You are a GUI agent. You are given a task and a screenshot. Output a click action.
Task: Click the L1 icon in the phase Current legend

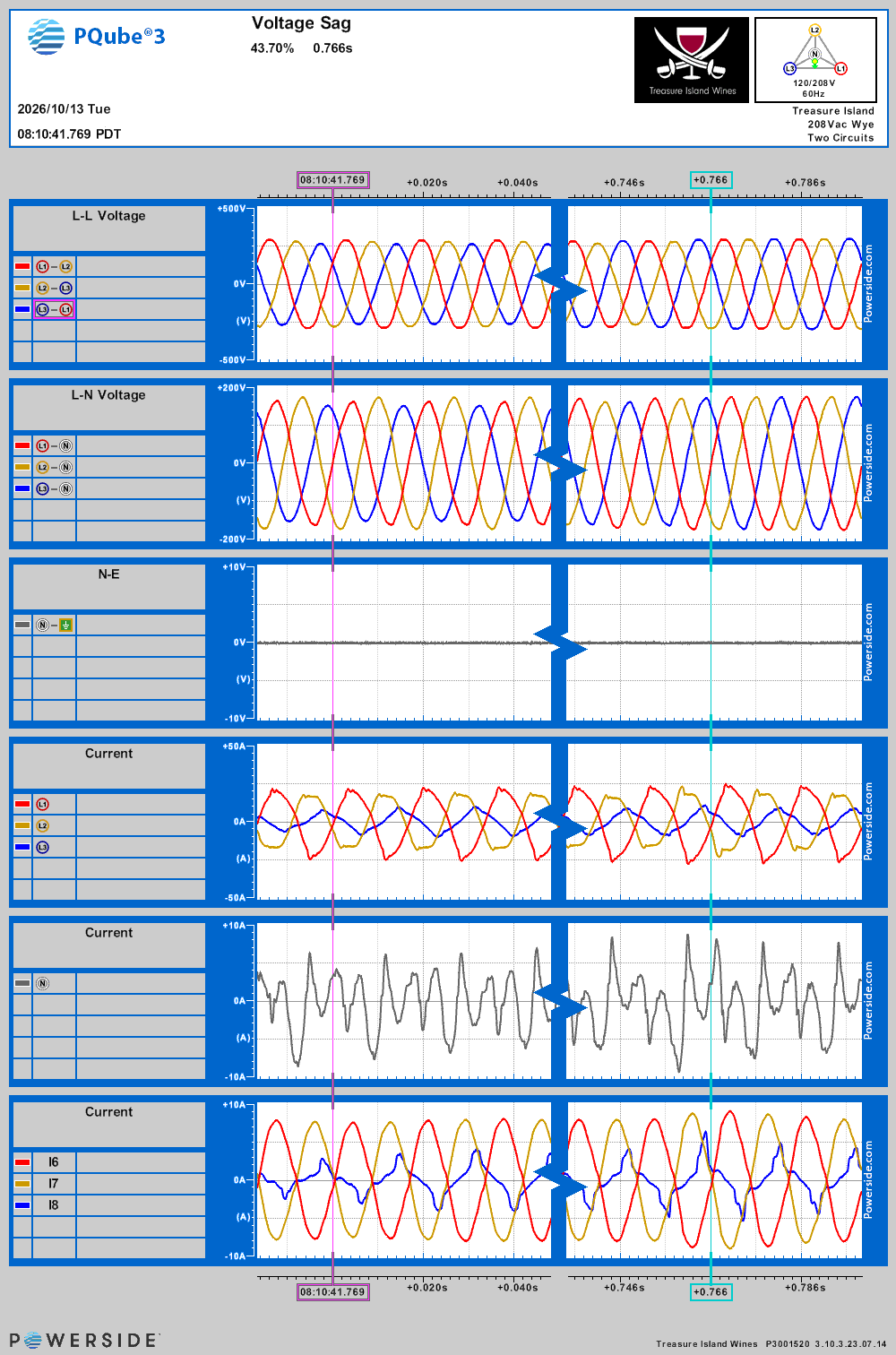coord(42,804)
